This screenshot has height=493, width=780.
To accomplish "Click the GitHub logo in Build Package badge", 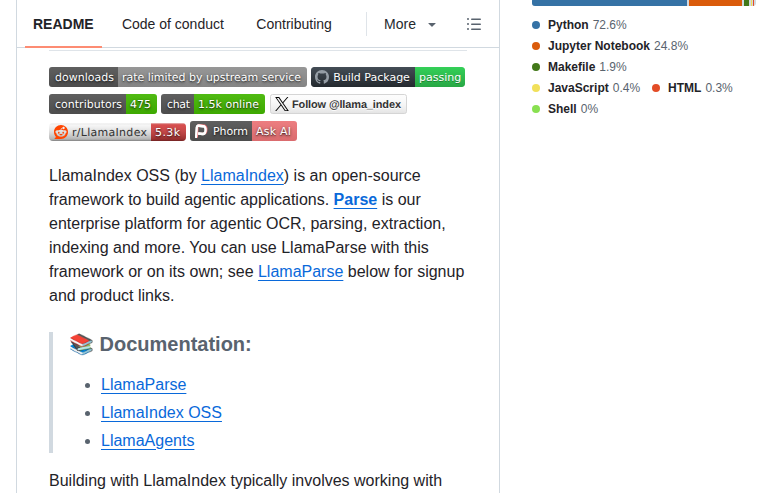I will coord(322,77).
